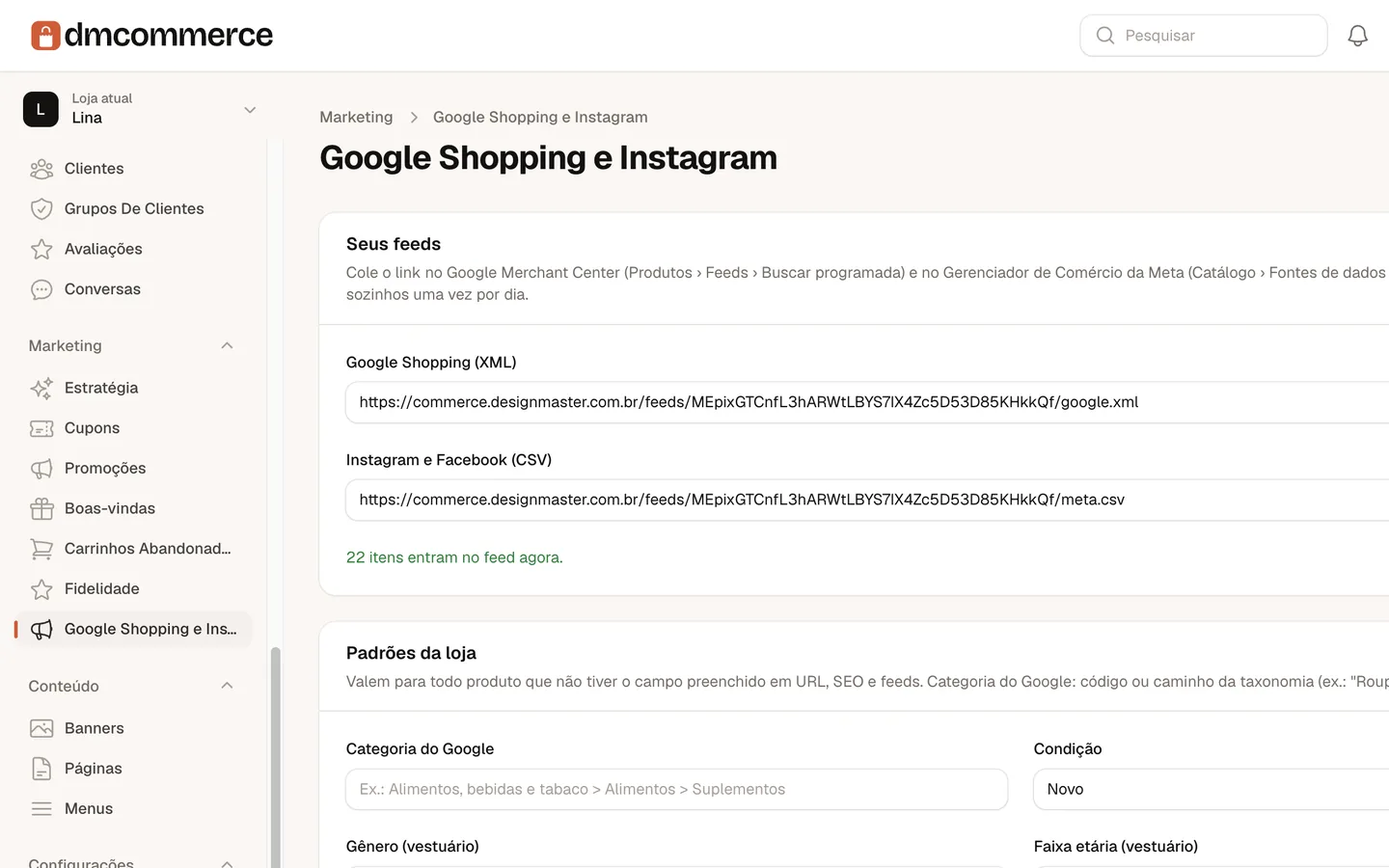The width and height of the screenshot is (1389, 868).
Task: Collapse the Marketing sidebar section
Action: [228, 346]
